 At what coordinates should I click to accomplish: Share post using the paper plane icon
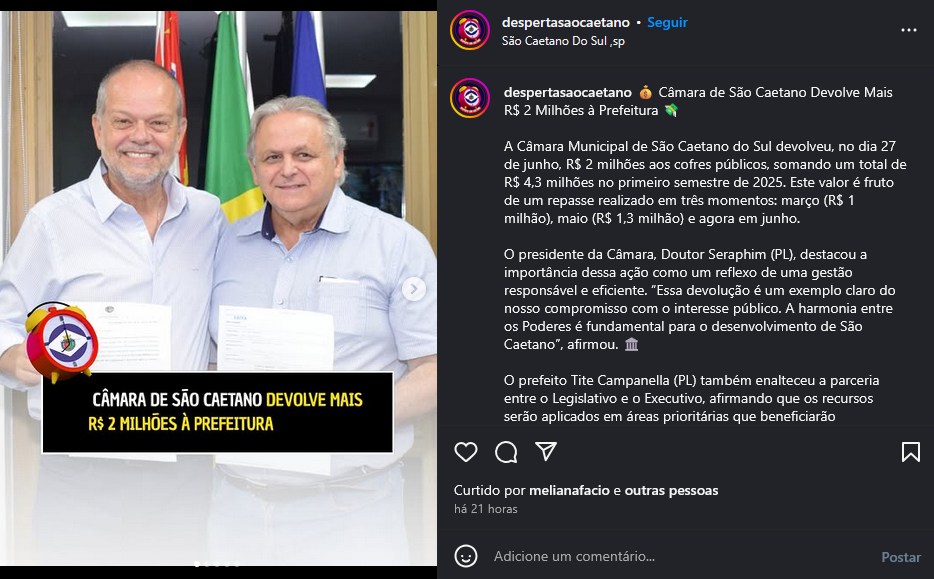[x=546, y=452]
